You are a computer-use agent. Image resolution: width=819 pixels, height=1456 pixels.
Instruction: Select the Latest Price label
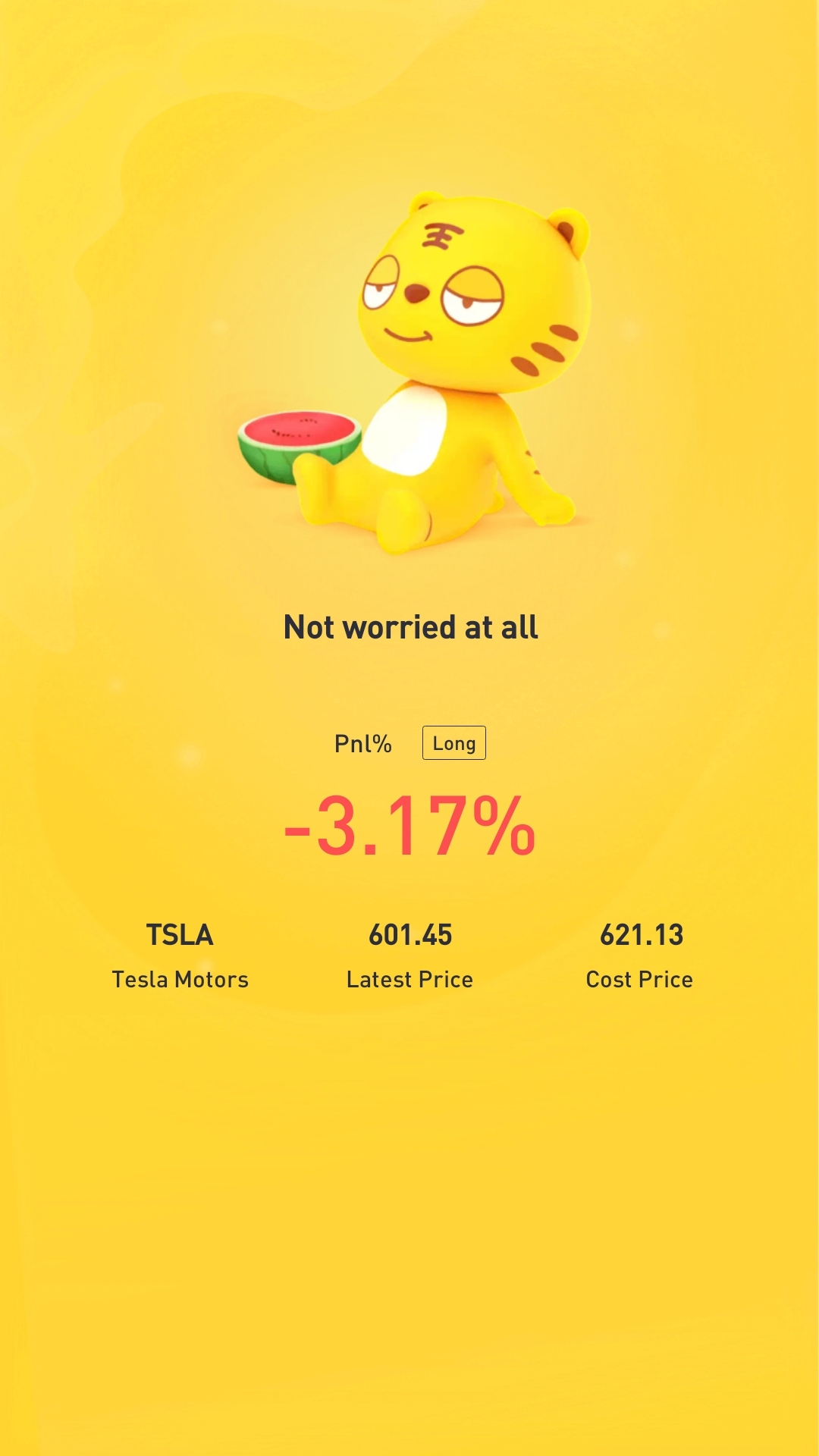click(409, 980)
